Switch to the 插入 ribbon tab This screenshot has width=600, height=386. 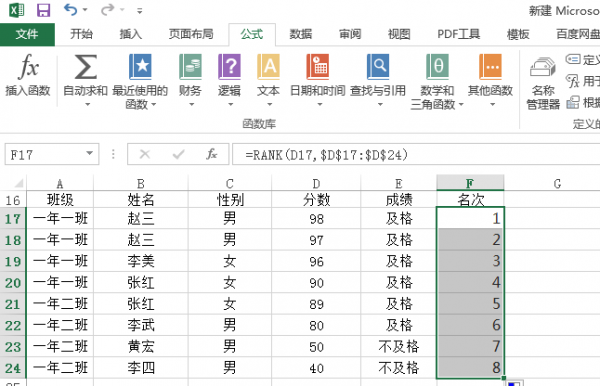click(x=131, y=34)
